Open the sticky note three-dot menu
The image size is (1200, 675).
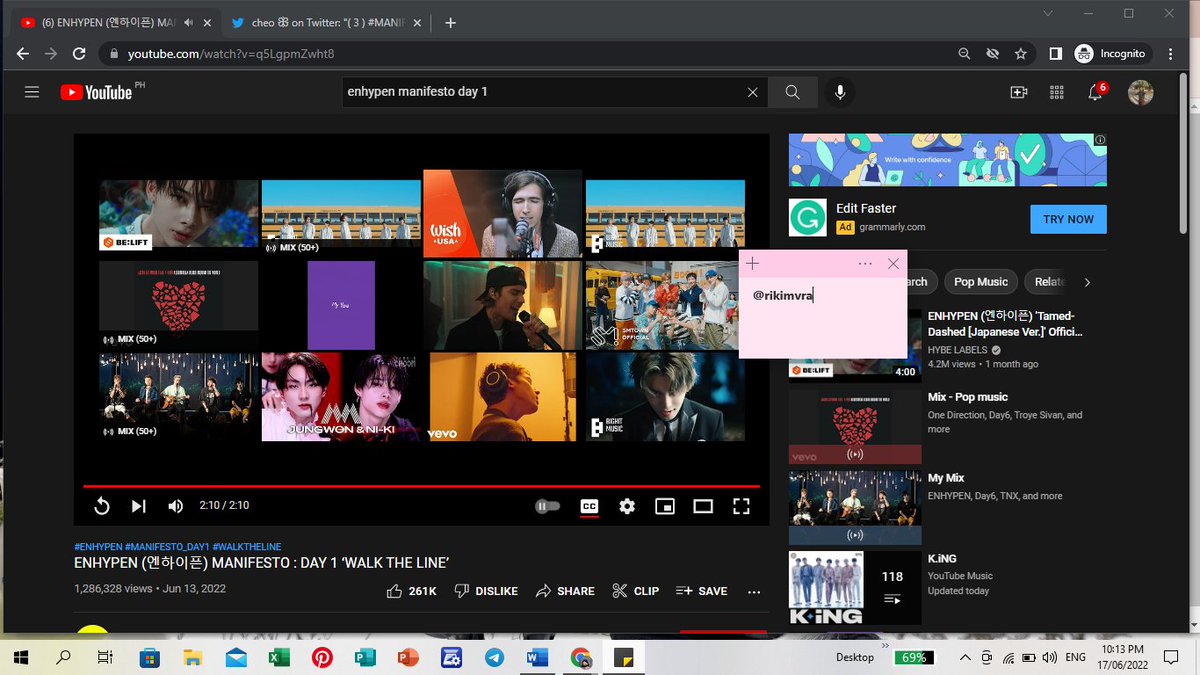point(865,263)
